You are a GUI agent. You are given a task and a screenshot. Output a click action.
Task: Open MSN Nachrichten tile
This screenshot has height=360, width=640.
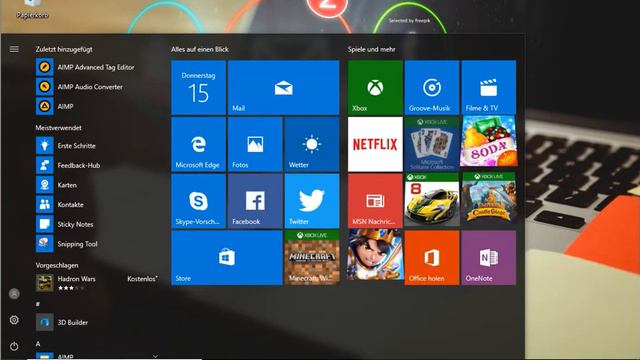(x=375, y=201)
